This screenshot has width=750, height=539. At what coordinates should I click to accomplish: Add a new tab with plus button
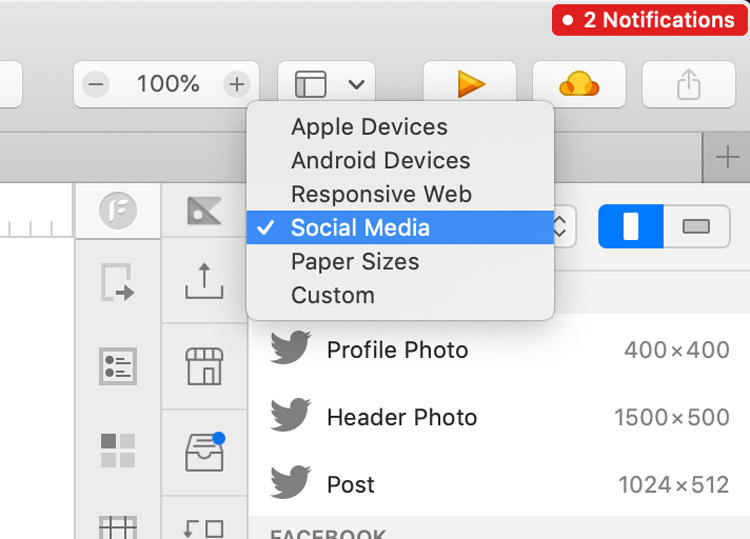pos(728,157)
